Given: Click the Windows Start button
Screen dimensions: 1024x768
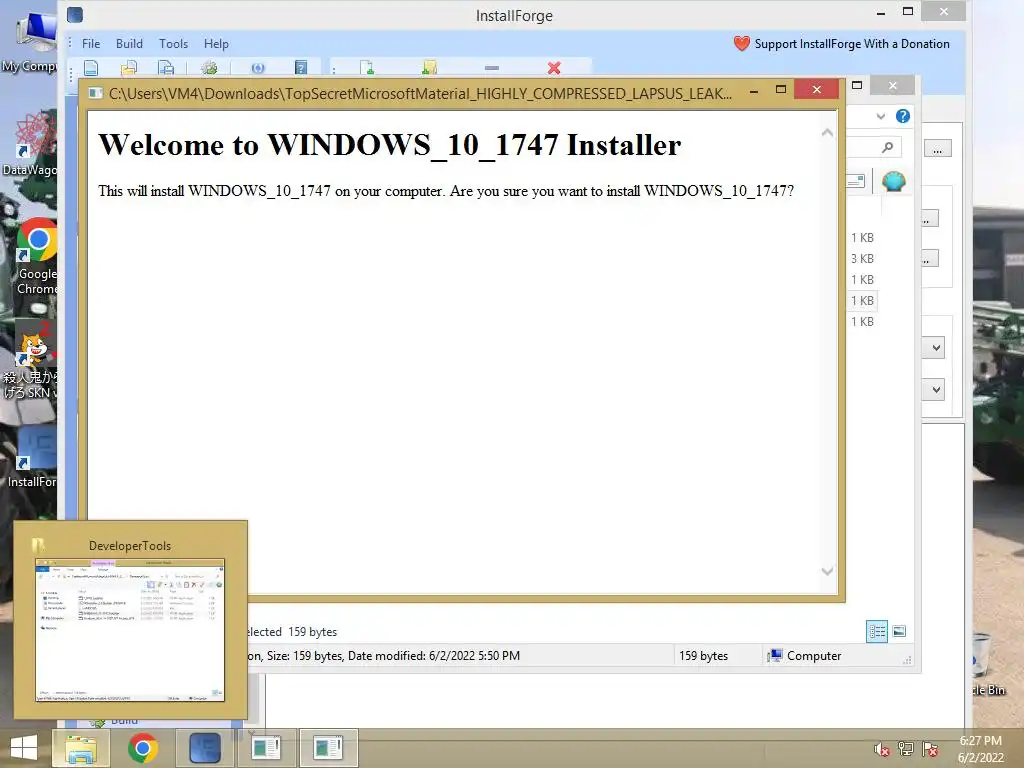Looking at the screenshot, I should click(24, 748).
